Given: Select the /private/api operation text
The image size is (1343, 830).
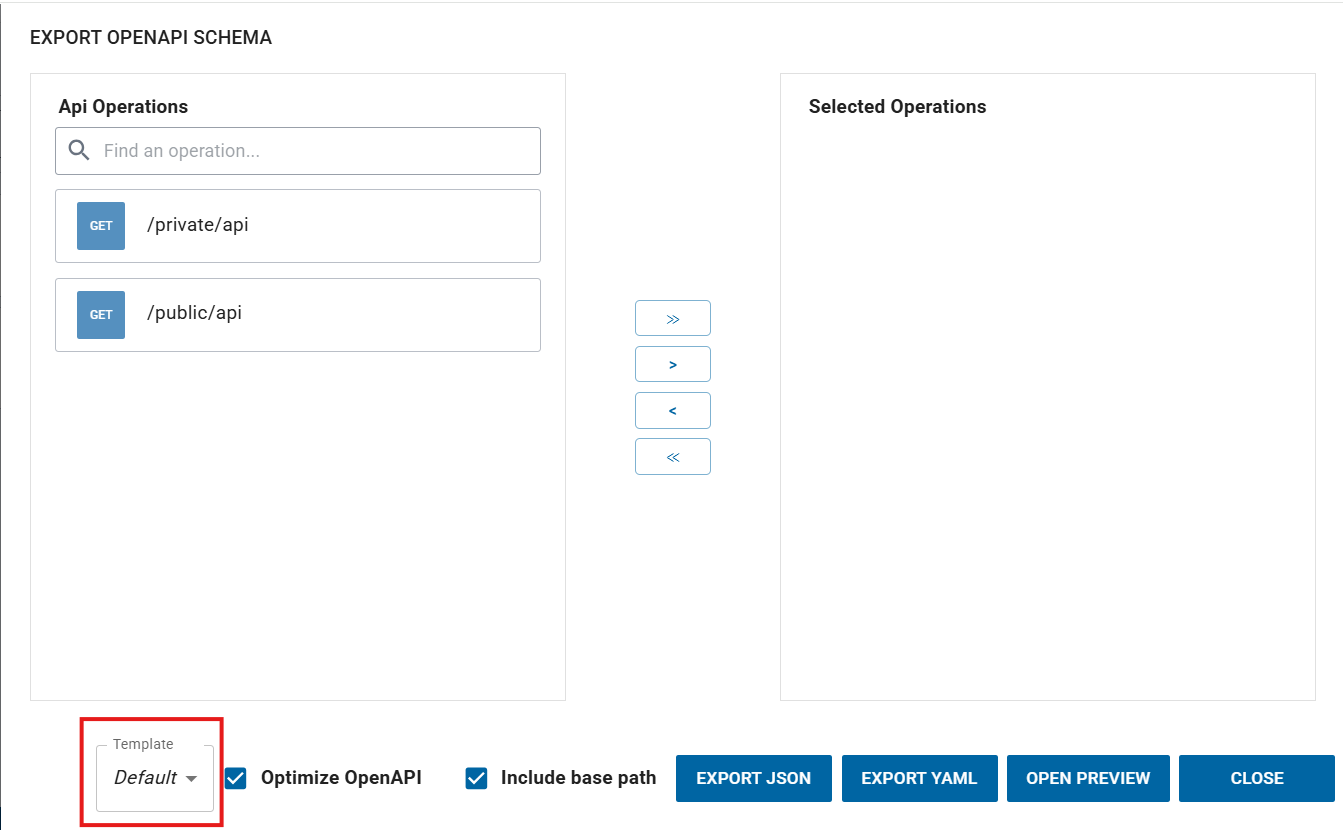Looking at the screenshot, I should tap(198, 225).
